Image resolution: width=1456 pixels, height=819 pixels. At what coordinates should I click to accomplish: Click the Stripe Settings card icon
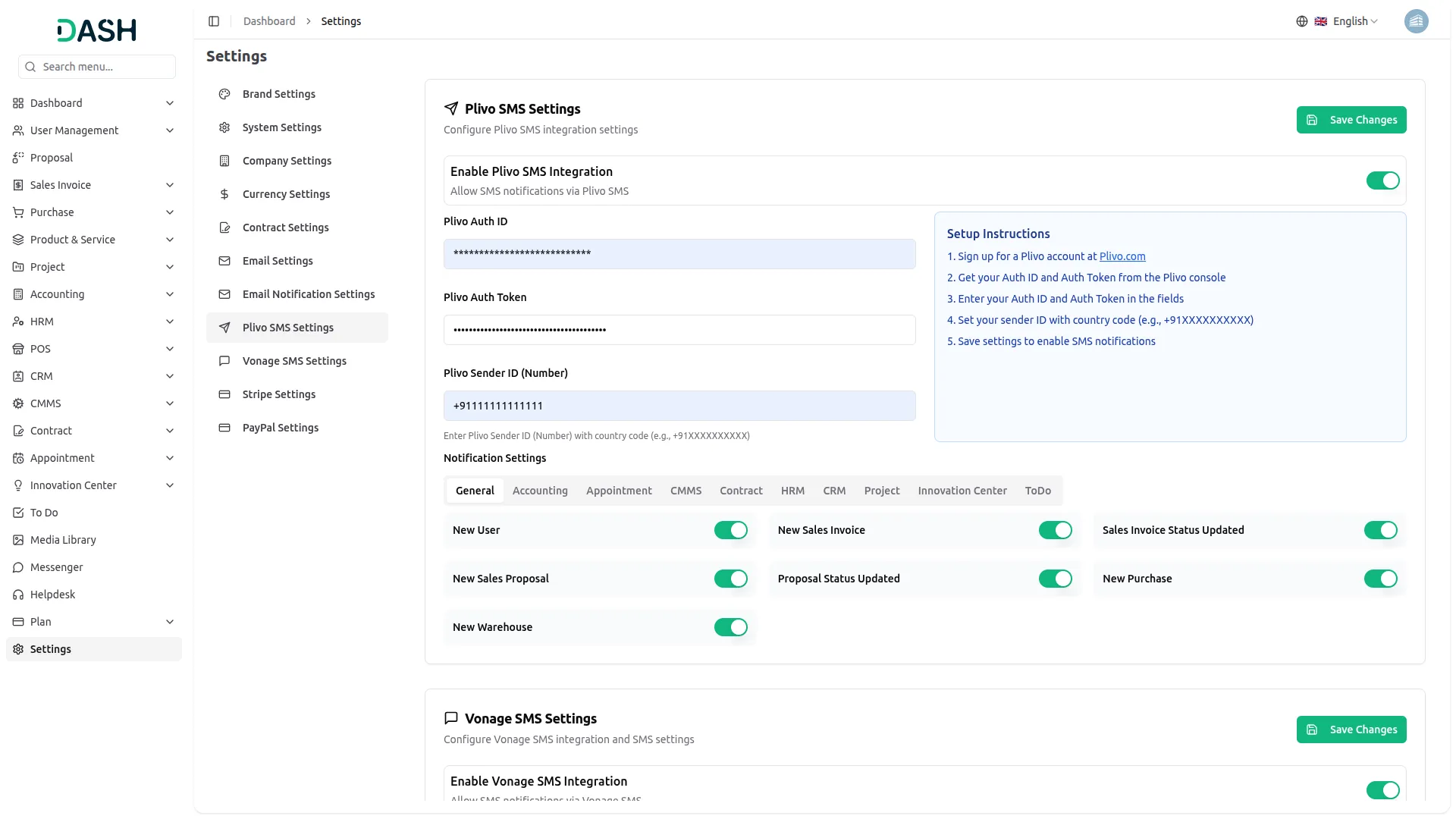tap(224, 394)
